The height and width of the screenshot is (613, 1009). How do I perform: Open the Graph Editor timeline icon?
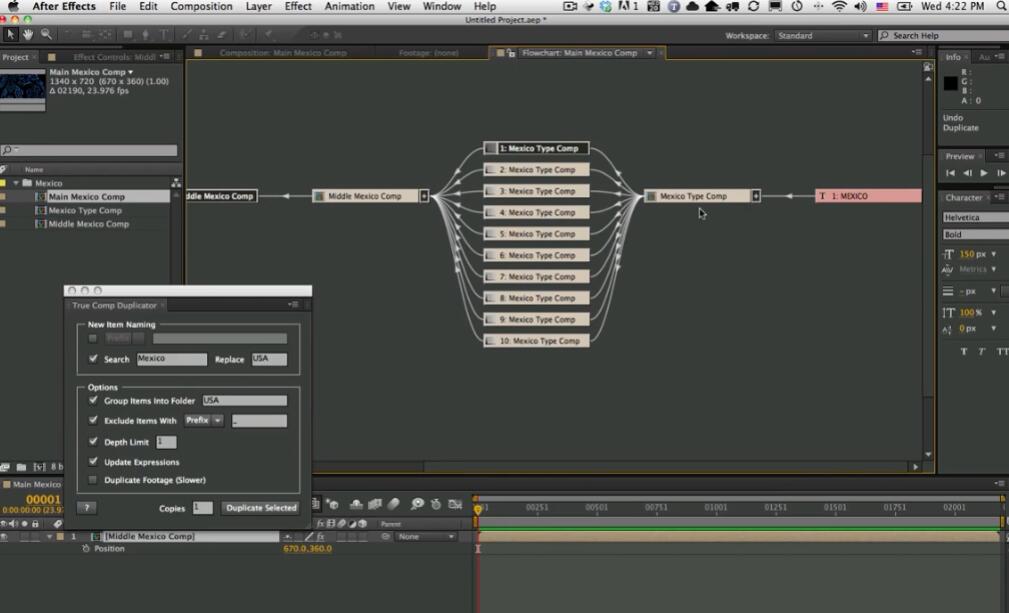[x=455, y=504]
